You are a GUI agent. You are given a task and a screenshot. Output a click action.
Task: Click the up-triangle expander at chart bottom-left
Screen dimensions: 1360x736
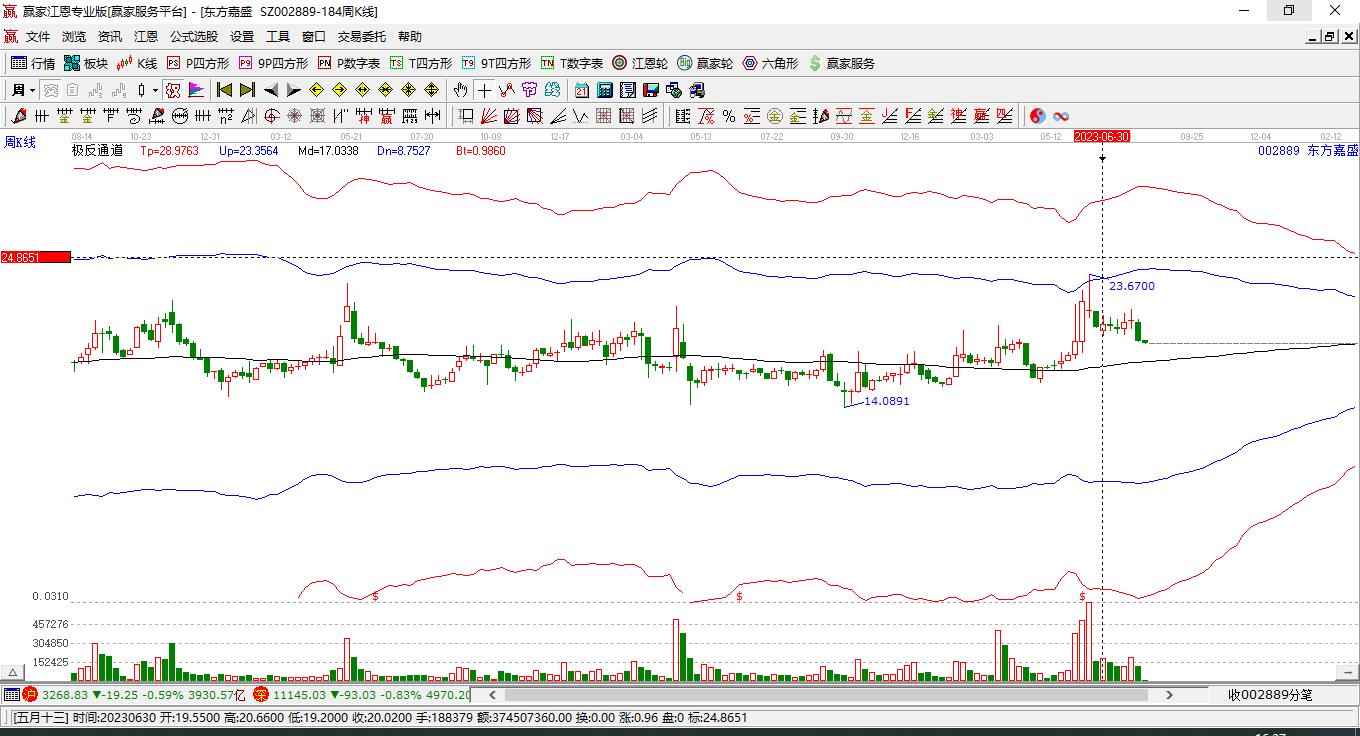coord(14,673)
